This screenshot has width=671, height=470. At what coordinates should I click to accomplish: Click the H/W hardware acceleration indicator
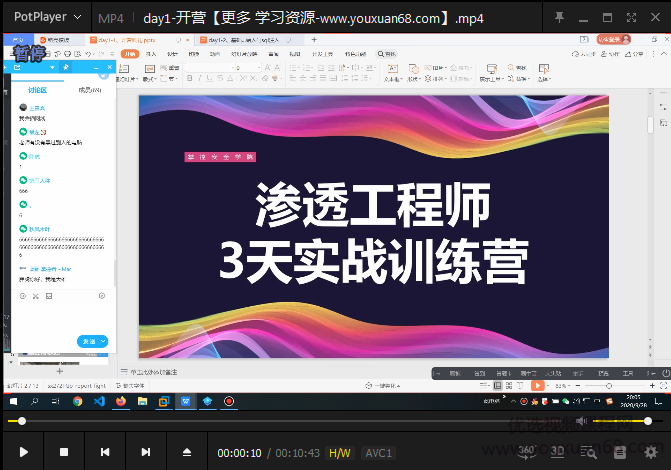tap(340, 453)
